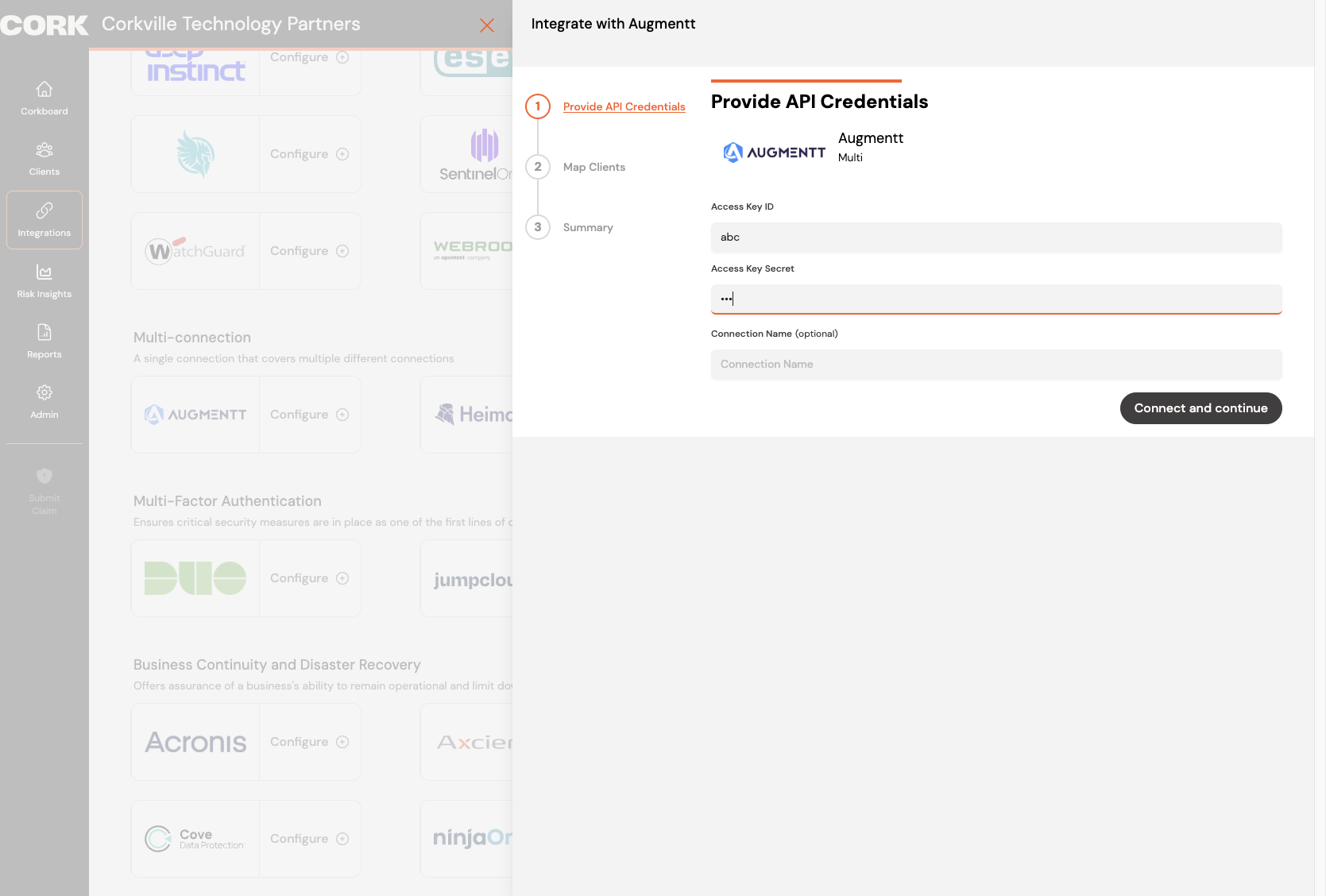Go to Clients in sidebar
This screenshot has width=1326, height=896.
[44, 159]
